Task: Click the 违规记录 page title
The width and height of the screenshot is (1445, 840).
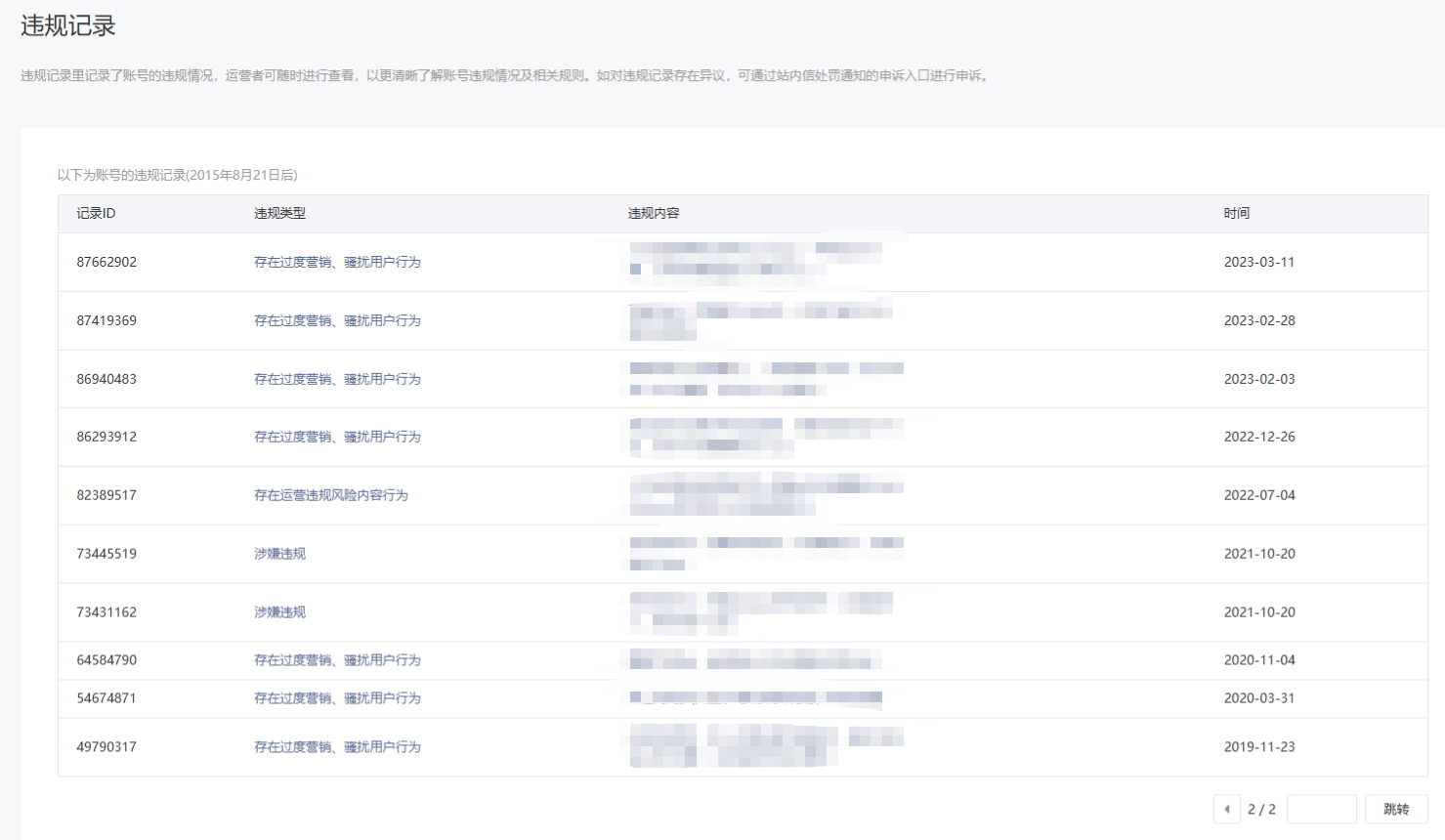Action: 68,25
